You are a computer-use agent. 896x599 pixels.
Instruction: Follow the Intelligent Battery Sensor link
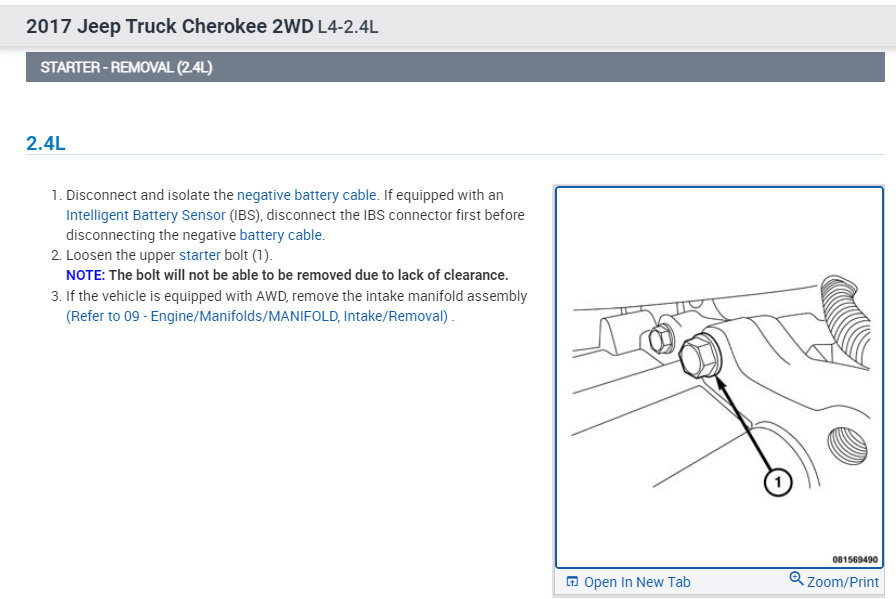146,215
